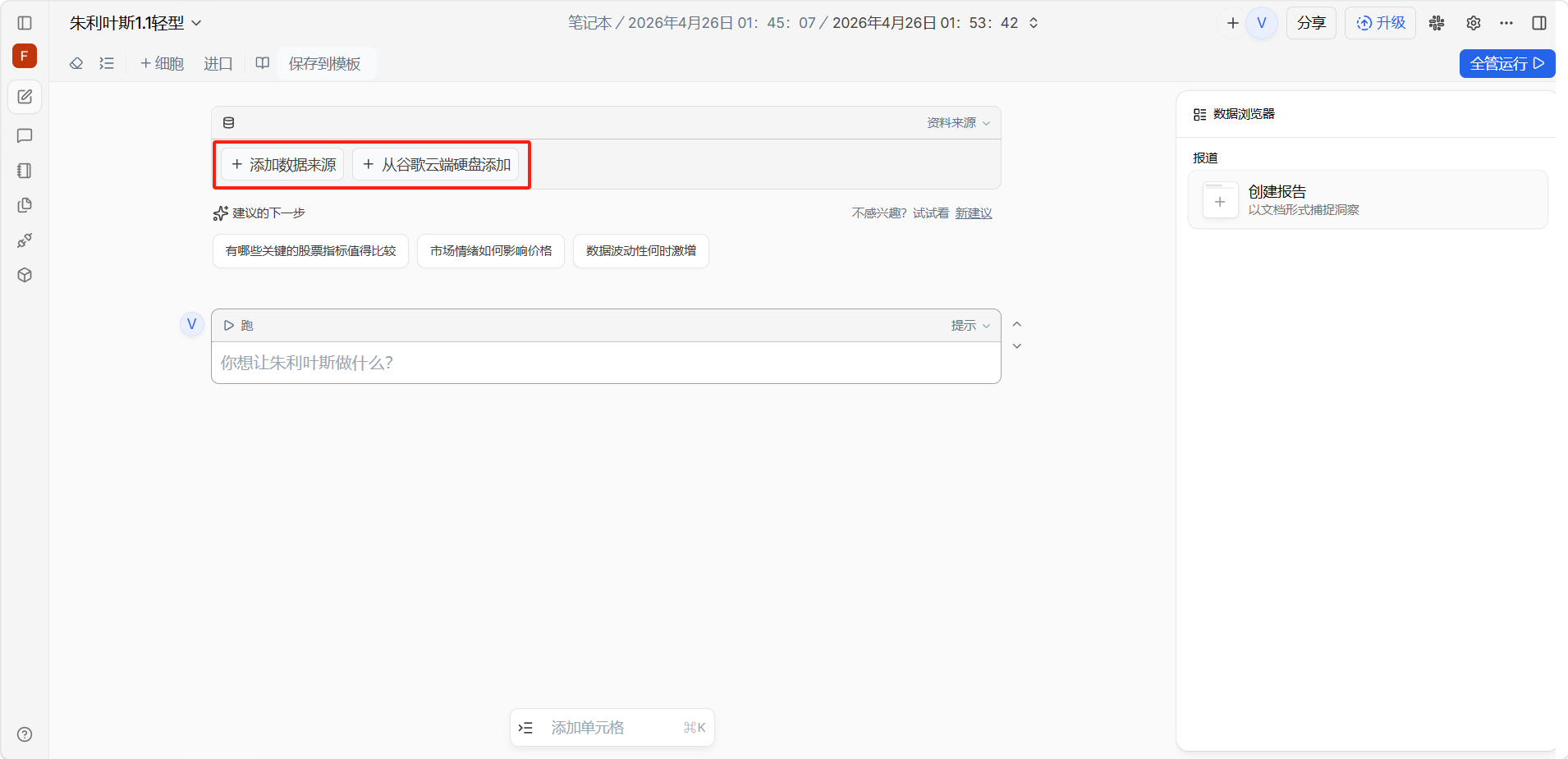Click the 不感兴趣？试试看 text
The width and height of the screenshot is (1568, 759).
pos(901,213)
